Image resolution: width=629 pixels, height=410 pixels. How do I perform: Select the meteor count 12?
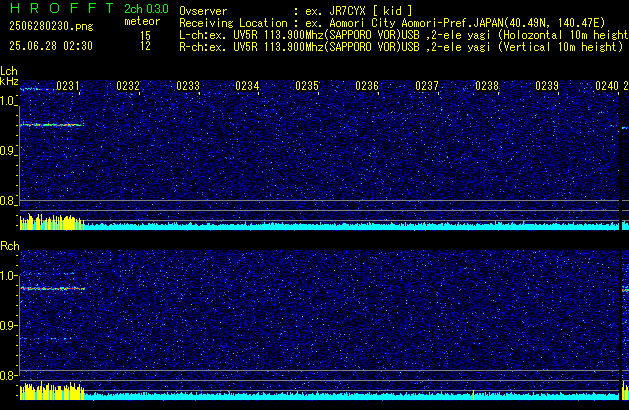[145, 46]
